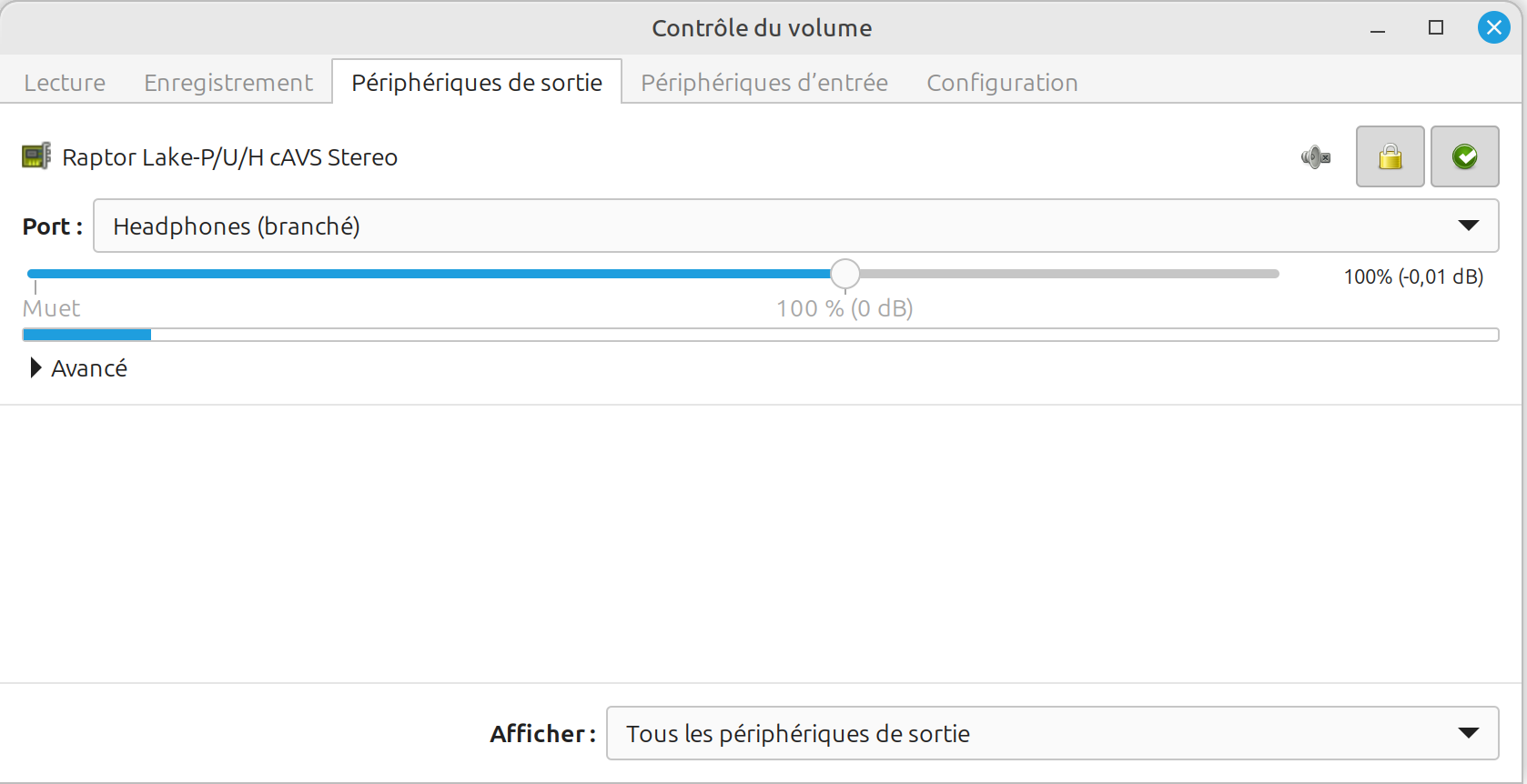
Task: Open the Configuration tab
Action: [1002, 83]
